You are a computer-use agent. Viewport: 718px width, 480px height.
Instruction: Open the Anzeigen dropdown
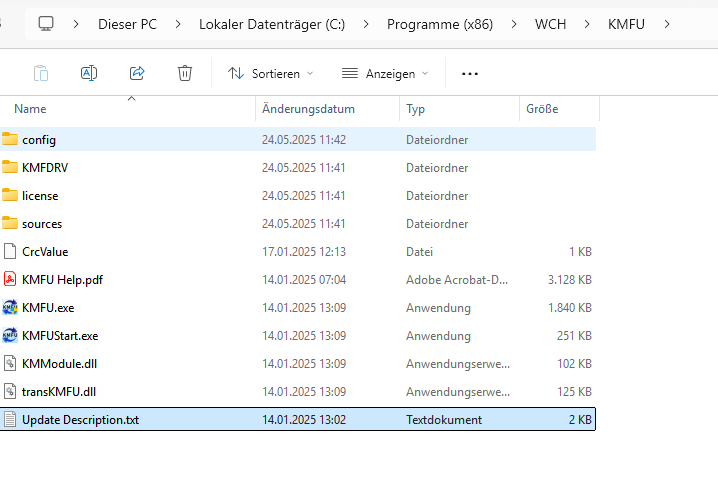385,73
